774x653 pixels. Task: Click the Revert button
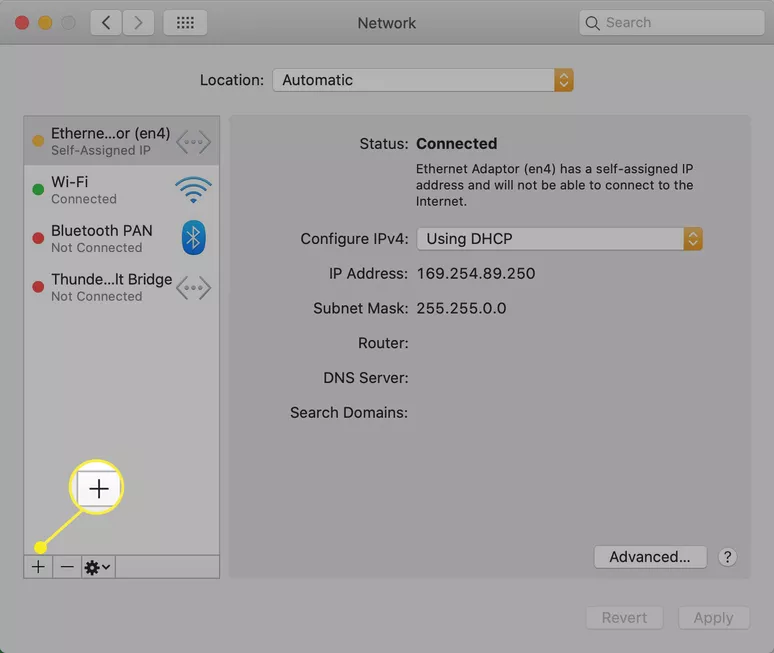(624, 618)
